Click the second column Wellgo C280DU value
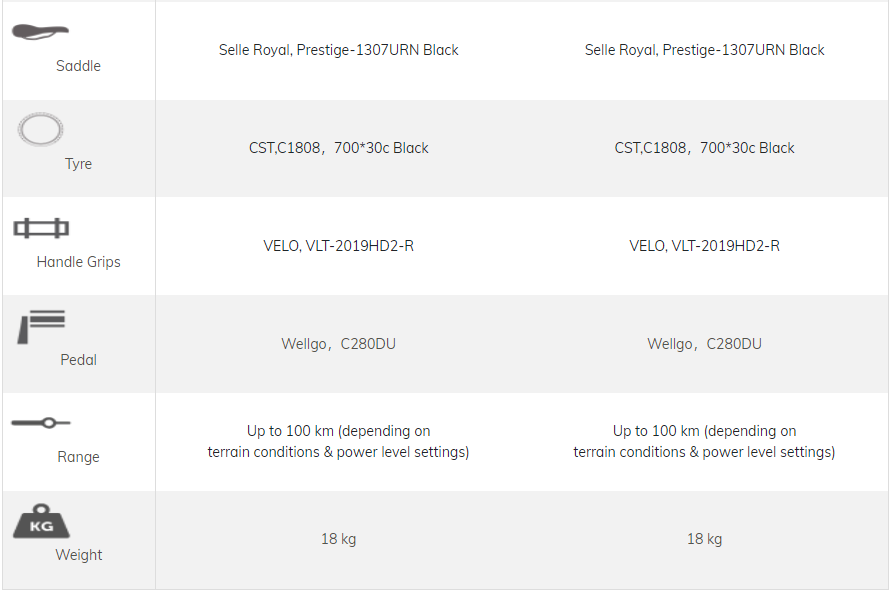Viewport: 890px width, 593px height. [x=704, y=344]
